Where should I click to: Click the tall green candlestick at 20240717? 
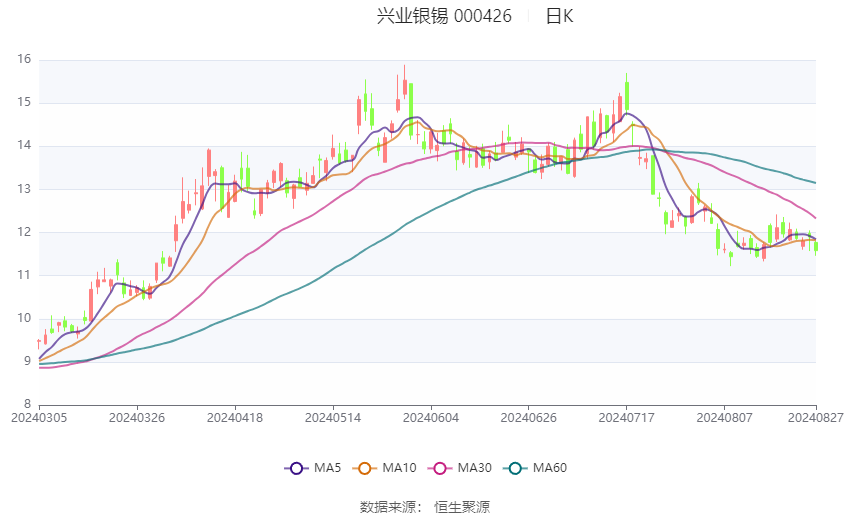[x=627, y=95]
